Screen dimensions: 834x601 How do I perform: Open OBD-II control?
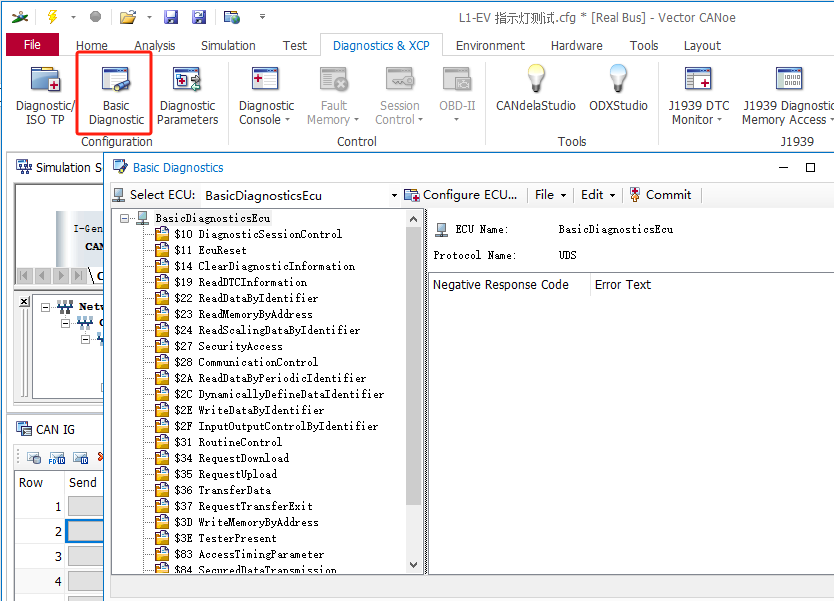pos(457,96)
